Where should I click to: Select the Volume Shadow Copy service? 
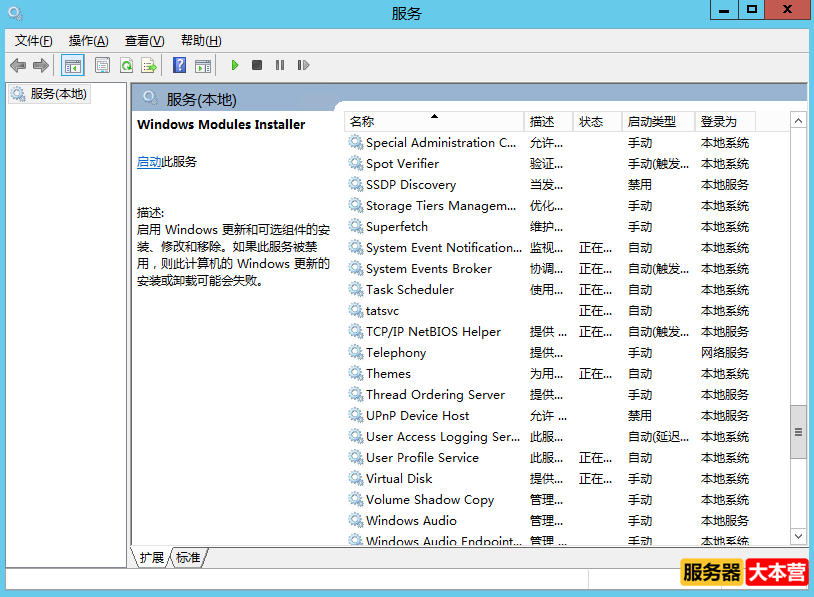tap(549, 500)
